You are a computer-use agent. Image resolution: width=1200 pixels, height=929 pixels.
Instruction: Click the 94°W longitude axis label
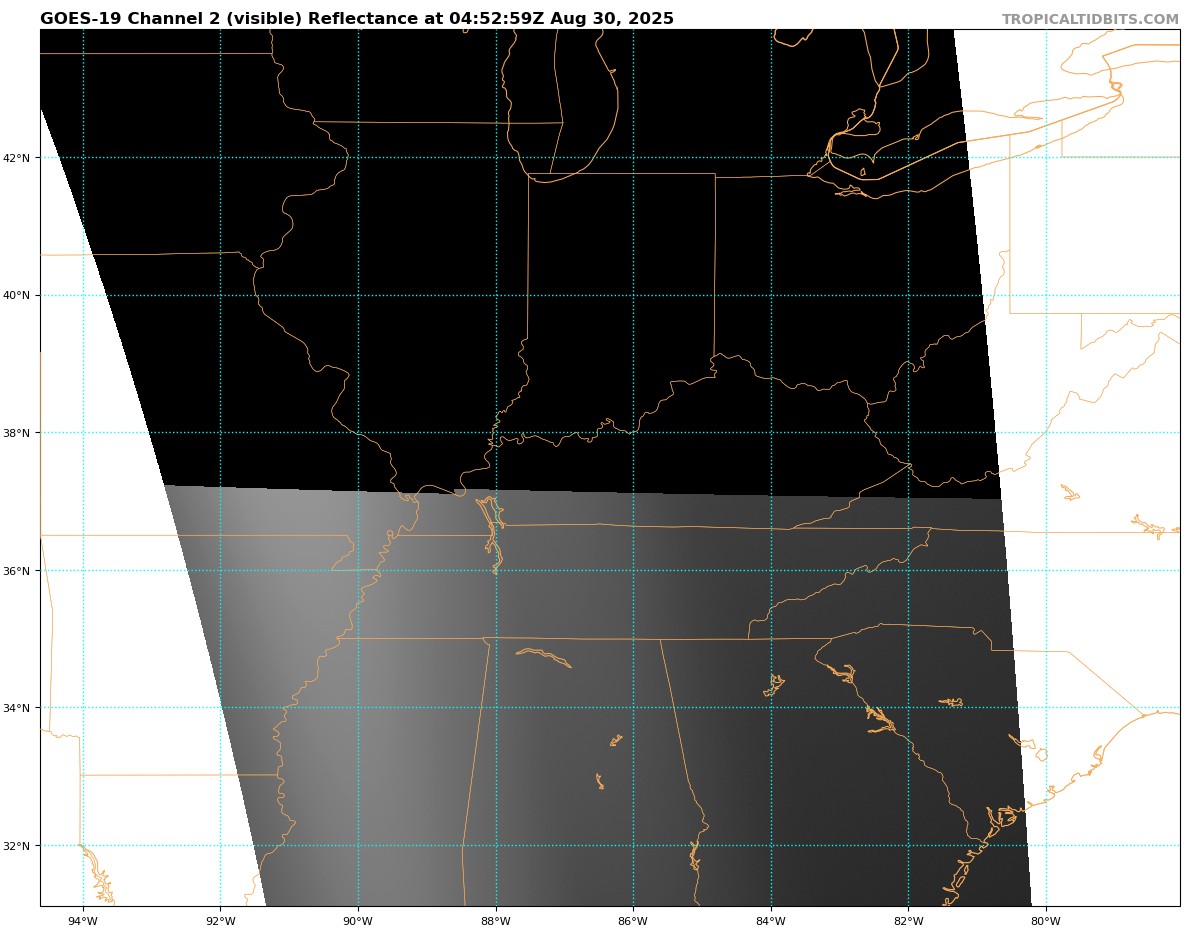coord(83,921)
